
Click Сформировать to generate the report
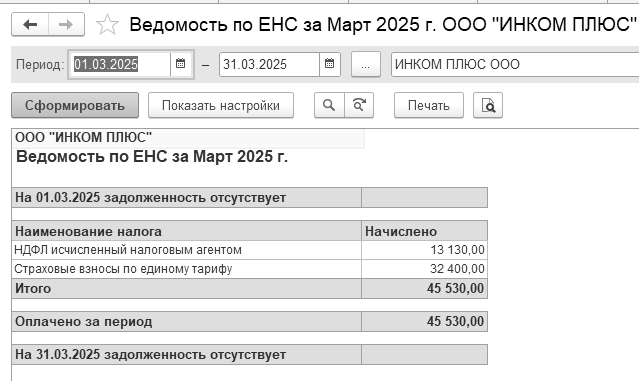click(75, 105)
